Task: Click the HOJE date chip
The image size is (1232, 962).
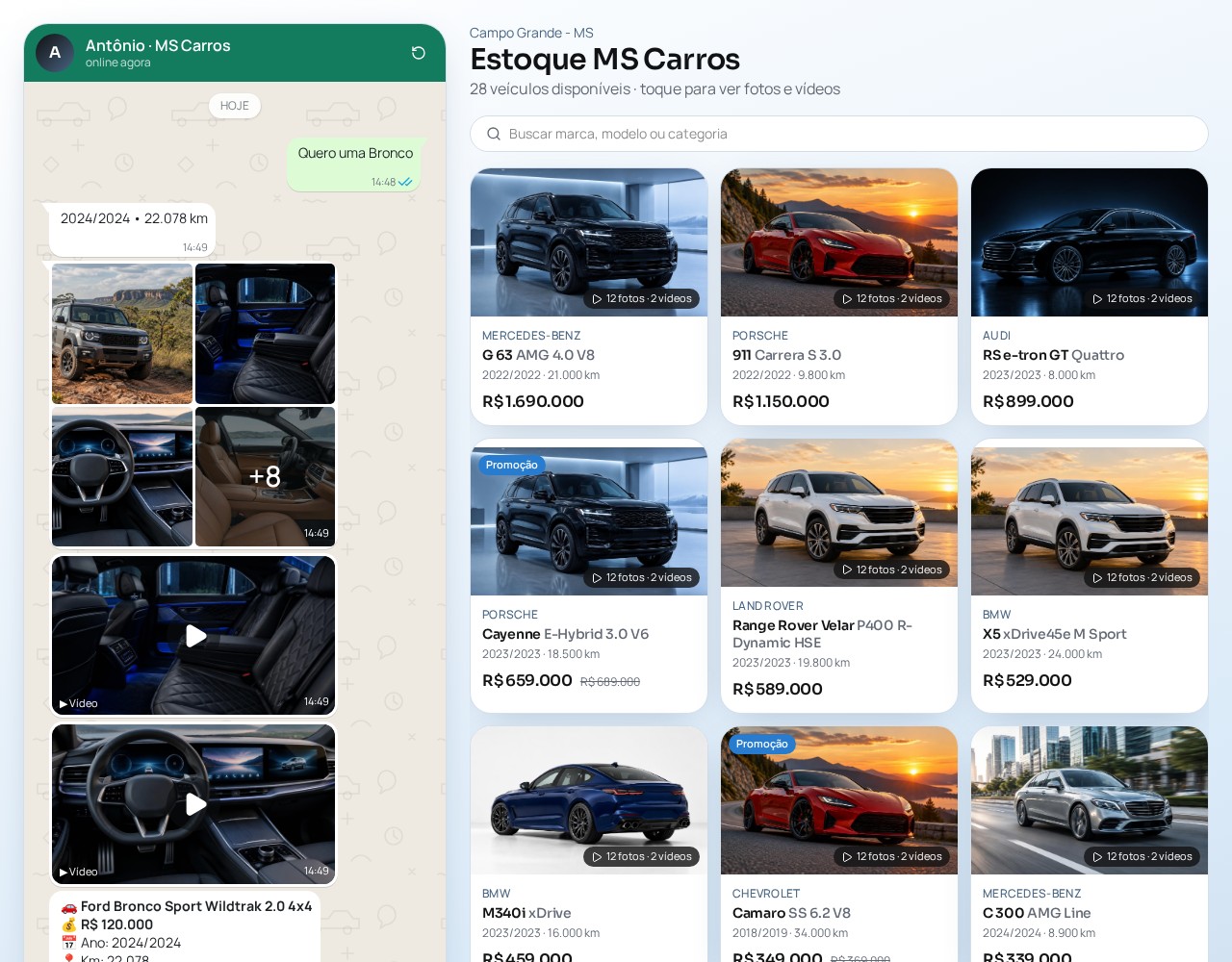Action: [235, 106]
